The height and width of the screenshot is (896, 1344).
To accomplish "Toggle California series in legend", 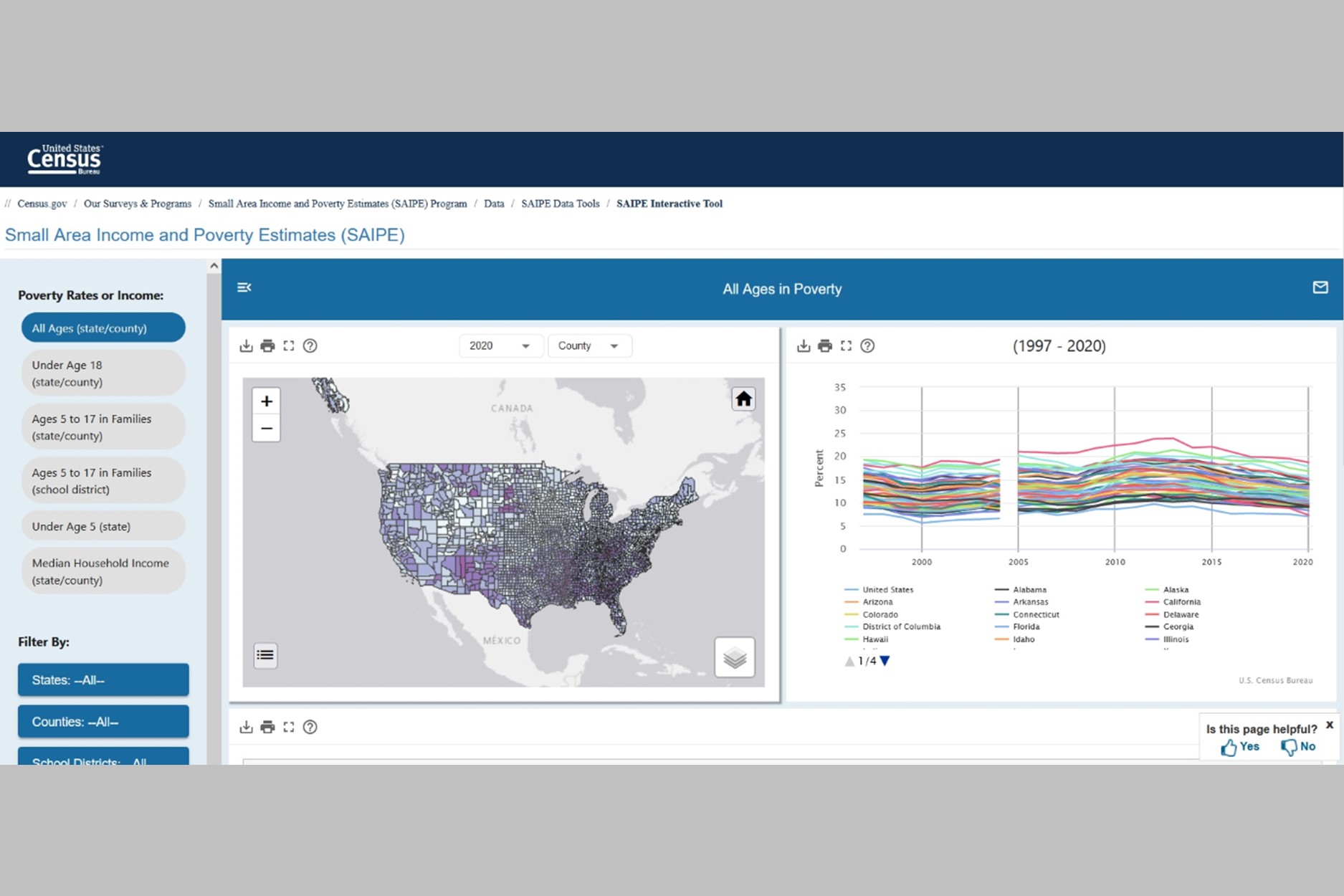I will (x=1173, y=602).
